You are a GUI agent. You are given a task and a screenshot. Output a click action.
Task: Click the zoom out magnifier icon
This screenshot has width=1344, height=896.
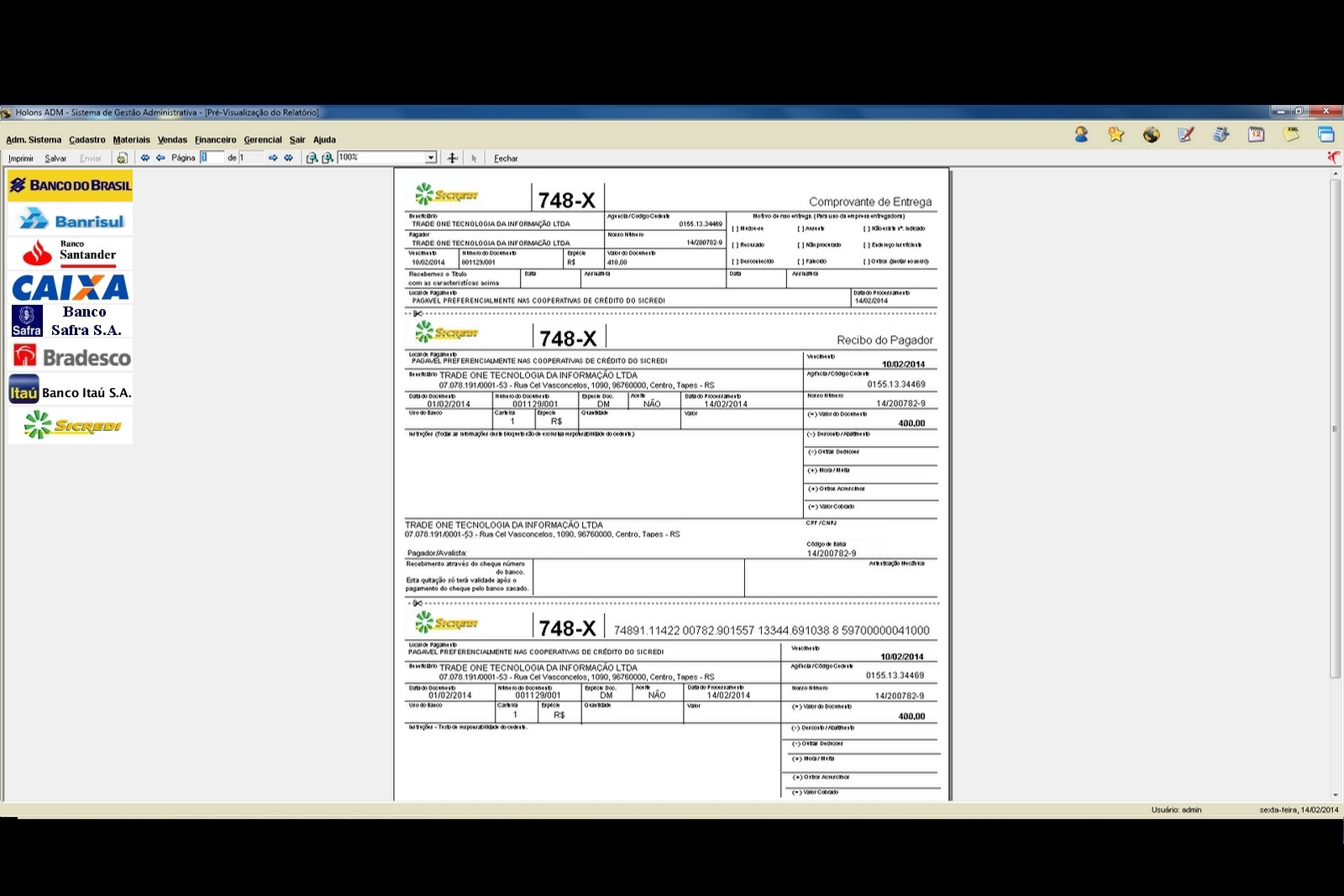coord(312,158)
